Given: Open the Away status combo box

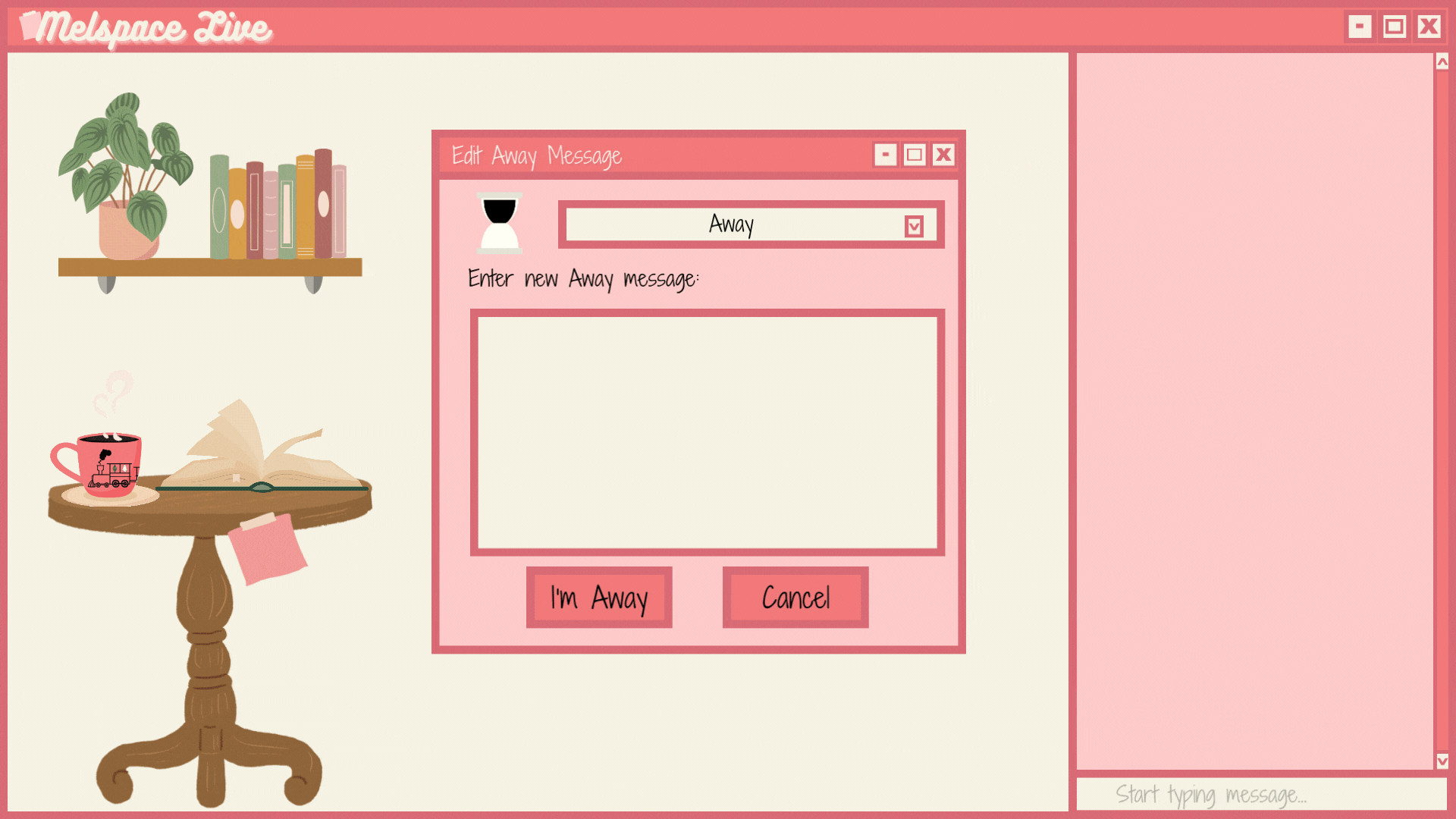Looking at the screenshot, I should 732,224.
